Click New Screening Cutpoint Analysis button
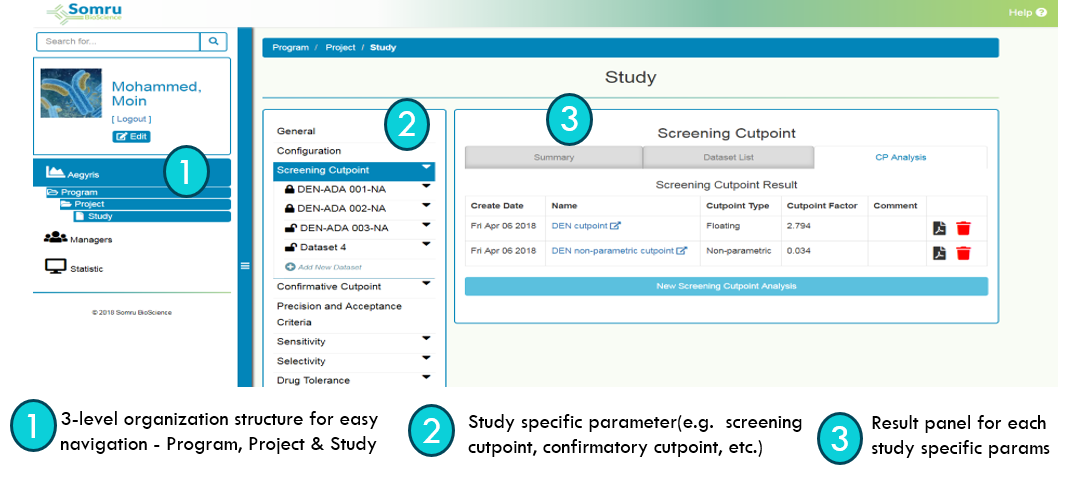The height and width of the screenshot is (484, 1080). coord(725,286)
